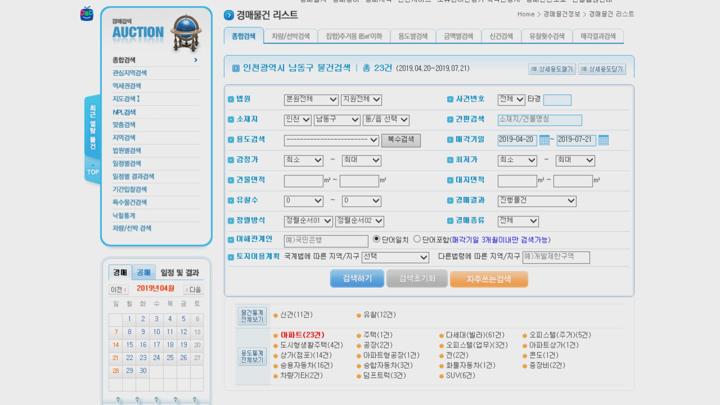Select the 공매 calendar tab
The width and height of the screenshot is (720, 405).
pos(144,272)
